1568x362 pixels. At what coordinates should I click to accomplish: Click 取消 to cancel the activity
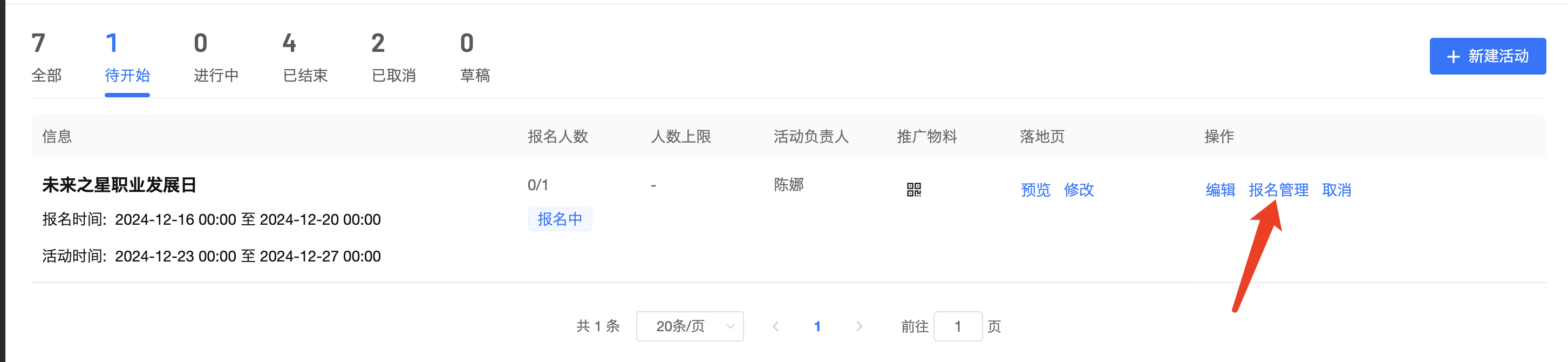click(1337, 190)
